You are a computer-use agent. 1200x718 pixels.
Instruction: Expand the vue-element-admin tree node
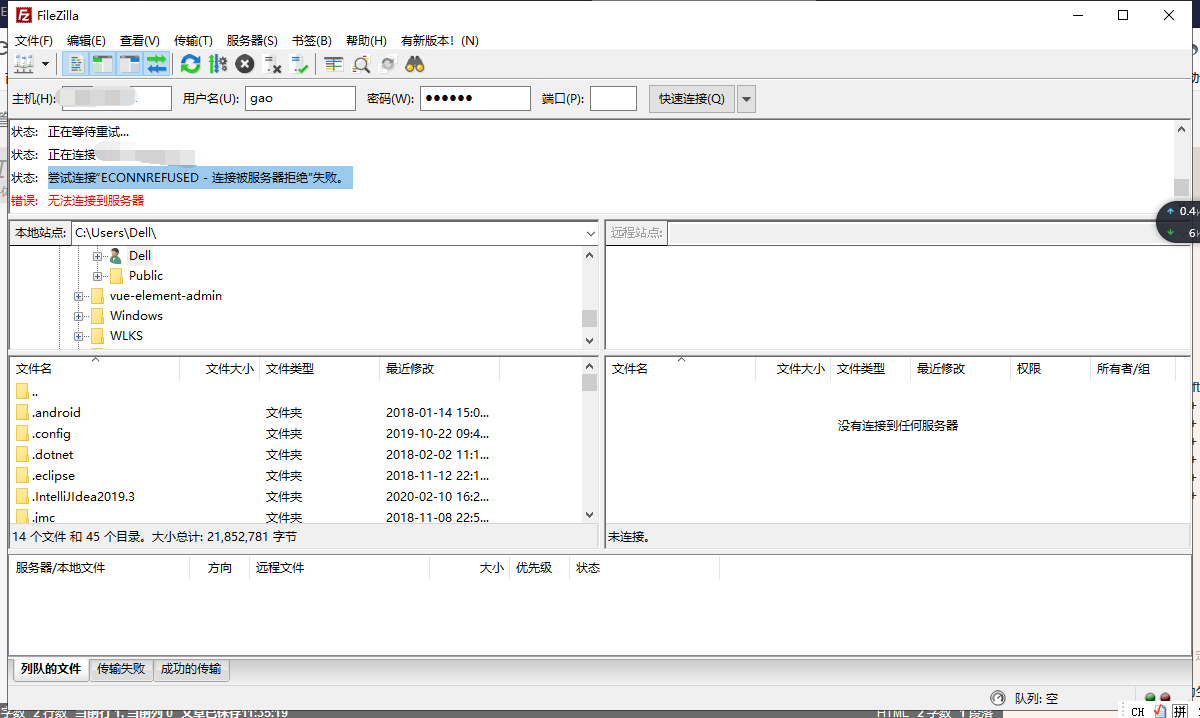click(x=78, y=296)
